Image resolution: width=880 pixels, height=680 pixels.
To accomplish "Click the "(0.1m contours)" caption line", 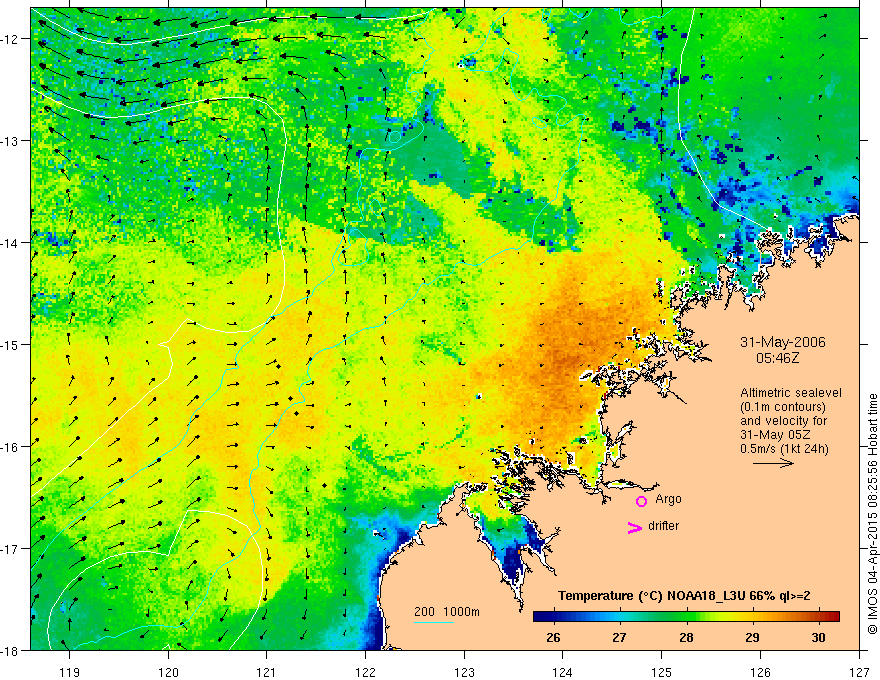I will pyautogui.click(x=783, y=407).
